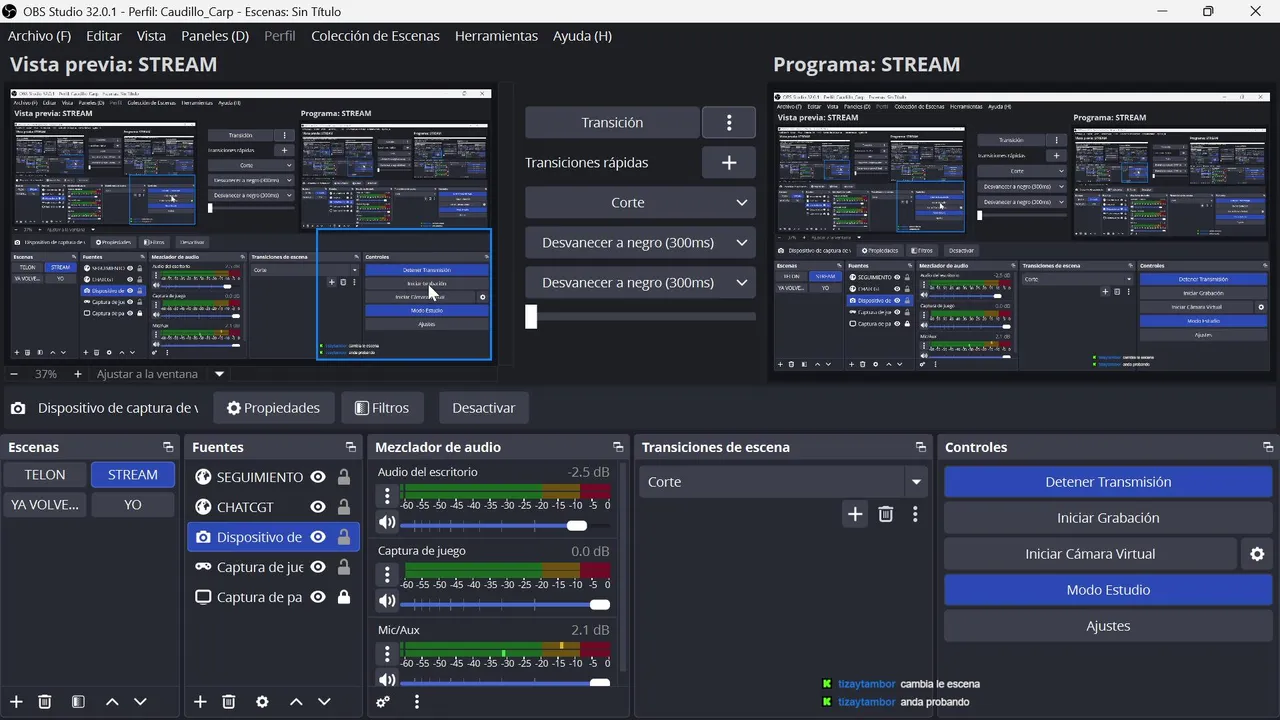Zoom in preview with plus button
This screenshot has height=720, width=1280.
coord(78,374)
